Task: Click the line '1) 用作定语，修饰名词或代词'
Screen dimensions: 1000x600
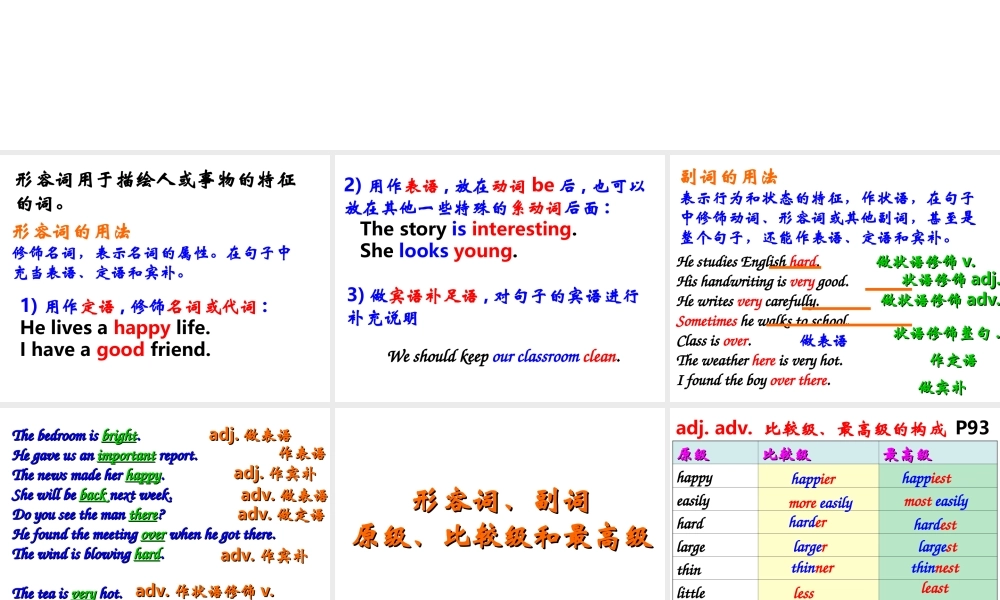Action: [144, 307]
